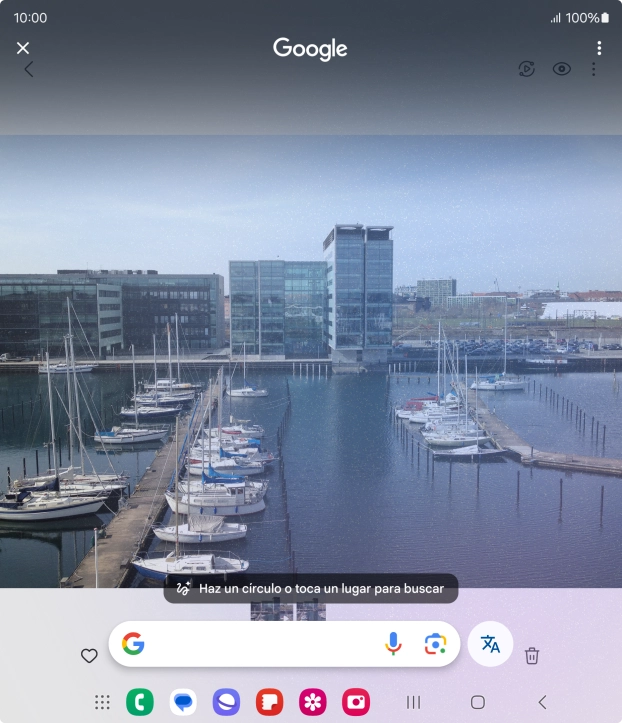The height and width of the screenshot is (723, 622).
Task: Open the all apps grid drawer
Action: click(x=102, y=702)
